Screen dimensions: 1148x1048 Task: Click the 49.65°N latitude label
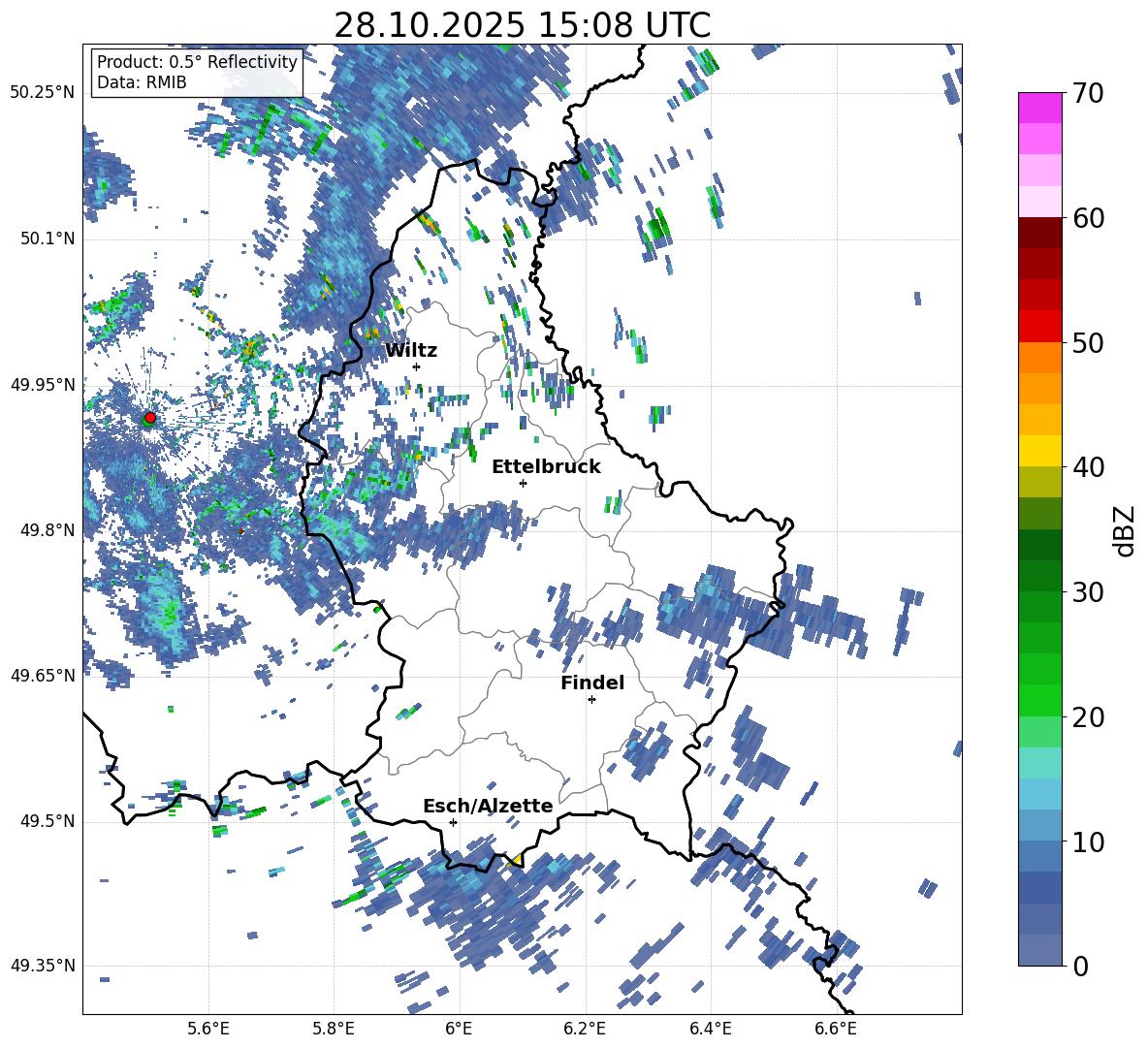coord(43,675)
